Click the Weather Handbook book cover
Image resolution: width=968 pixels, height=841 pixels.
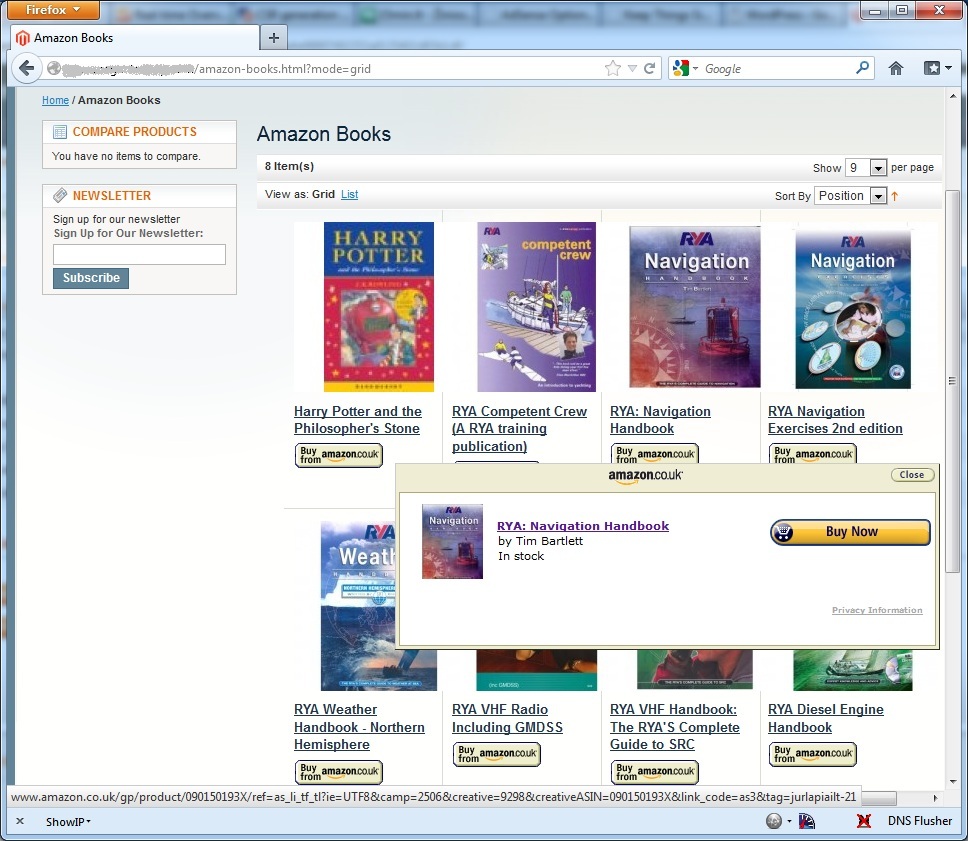click(x=358, y=606)
